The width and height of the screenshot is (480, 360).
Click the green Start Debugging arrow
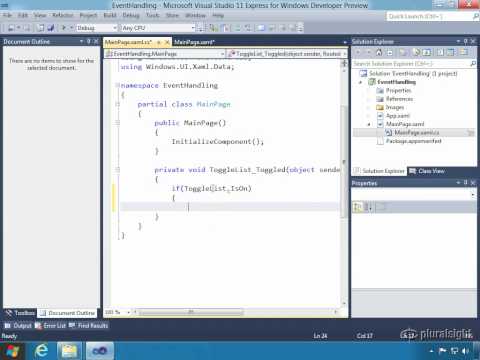[64, 28]
